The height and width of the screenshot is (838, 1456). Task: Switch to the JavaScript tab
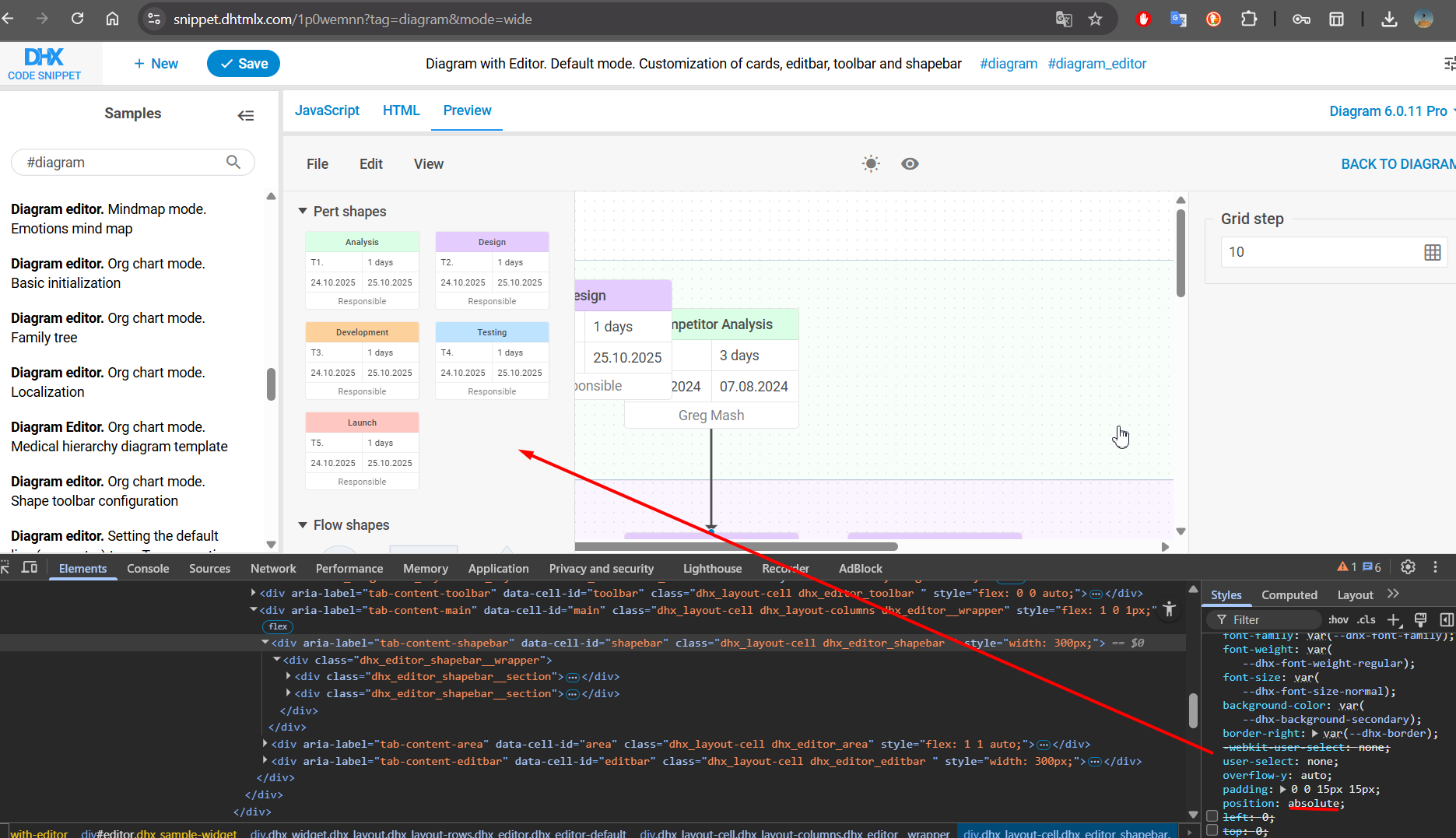click(x=327, y=110)
